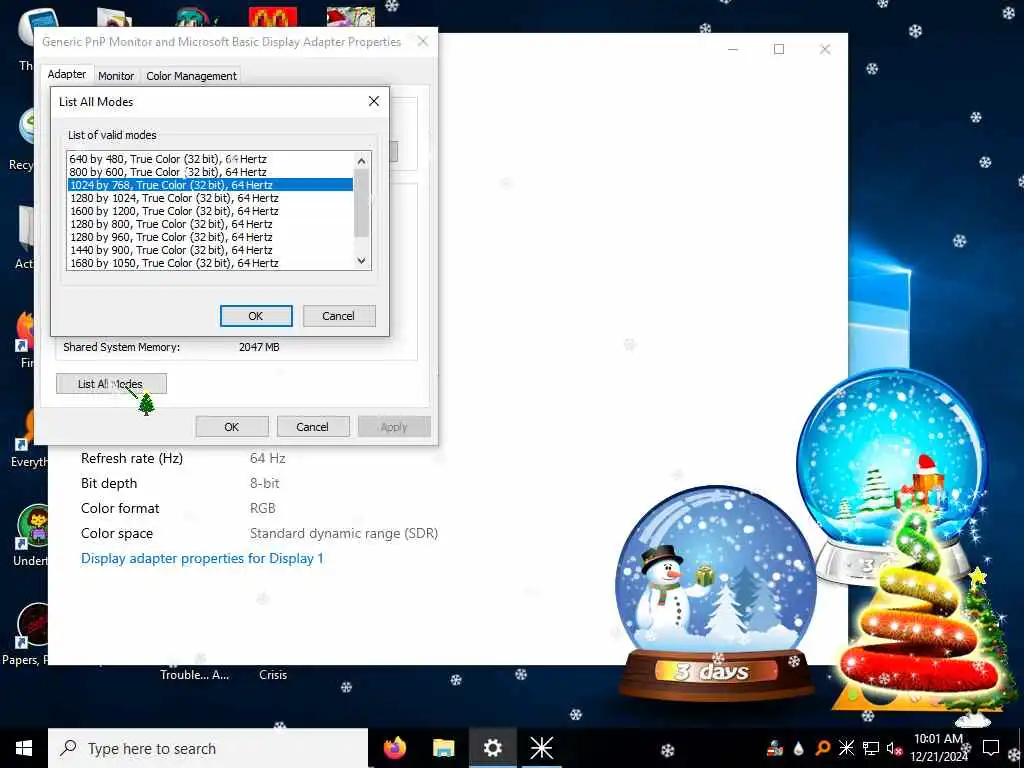Open the Windows Start menu
Screen dimensions: 1024x768
pyautogui.click(x=24, y=748)
